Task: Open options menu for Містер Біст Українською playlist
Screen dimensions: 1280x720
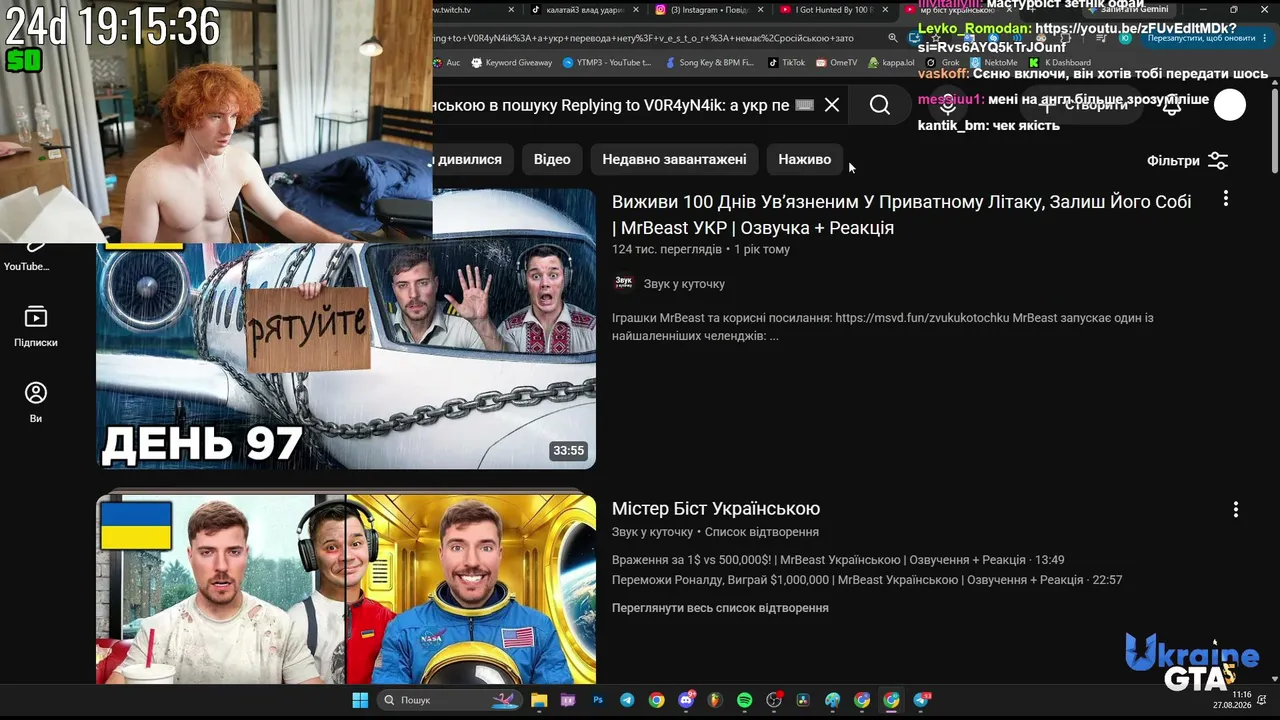Action: pos(1235,509)
